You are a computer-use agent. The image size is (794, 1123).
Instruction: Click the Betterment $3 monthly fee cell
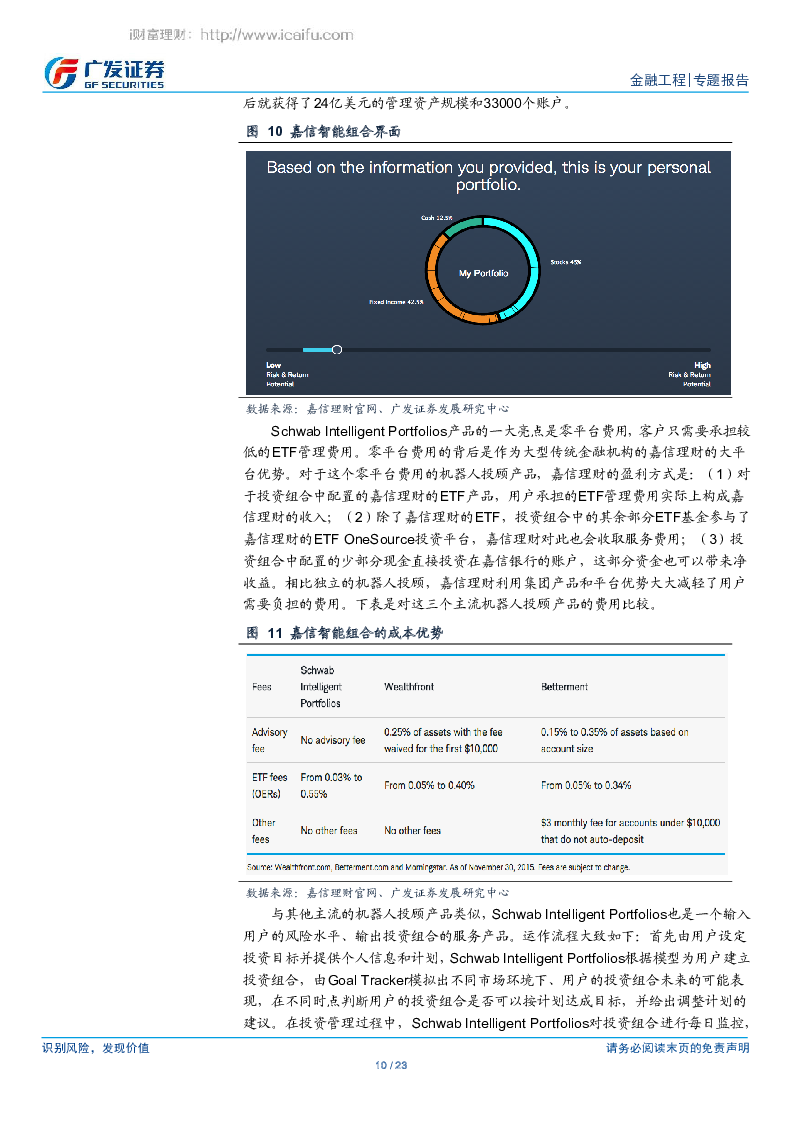coord(630,830)
